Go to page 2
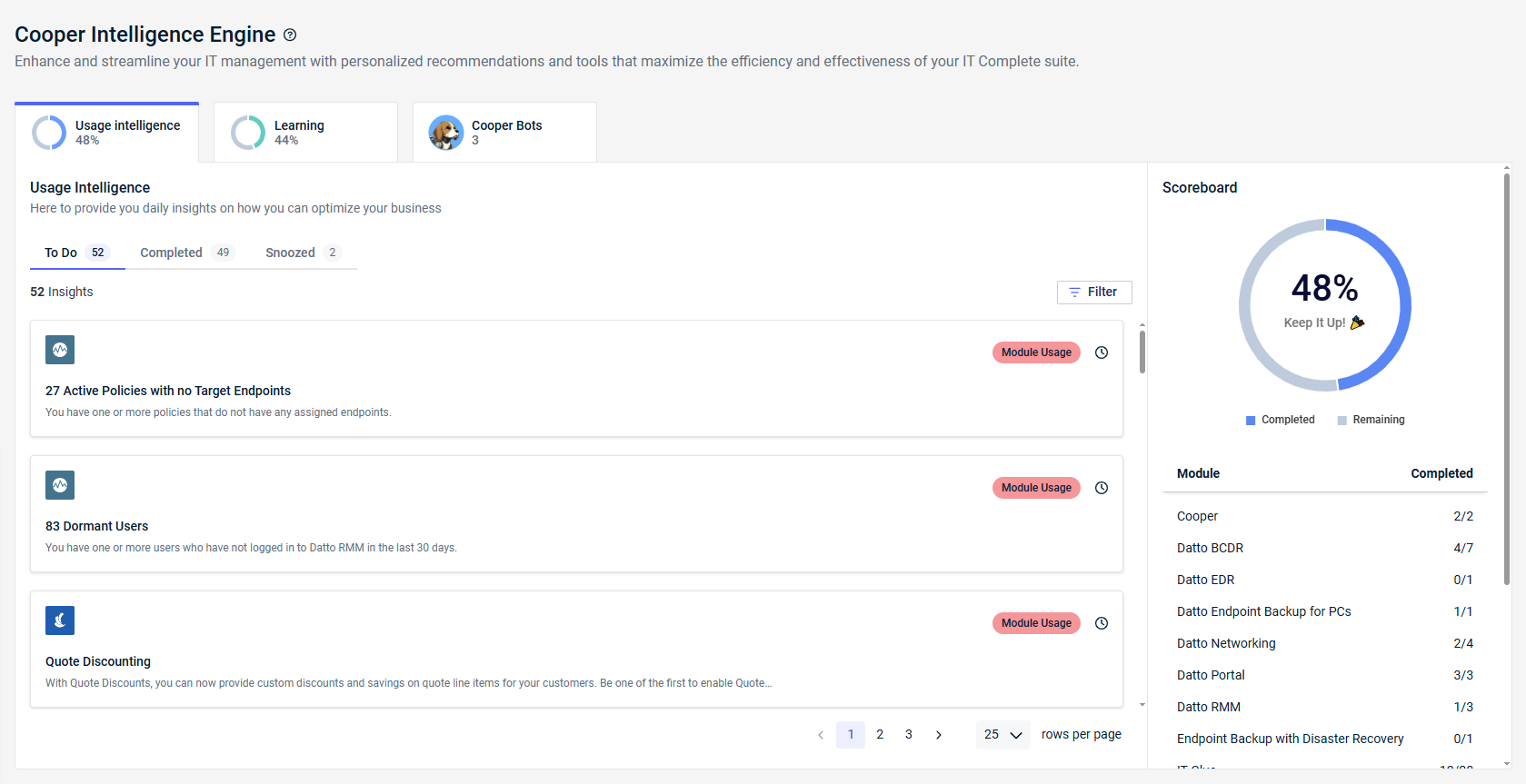This screenshot has height=784, width=1526. [880, 735]
